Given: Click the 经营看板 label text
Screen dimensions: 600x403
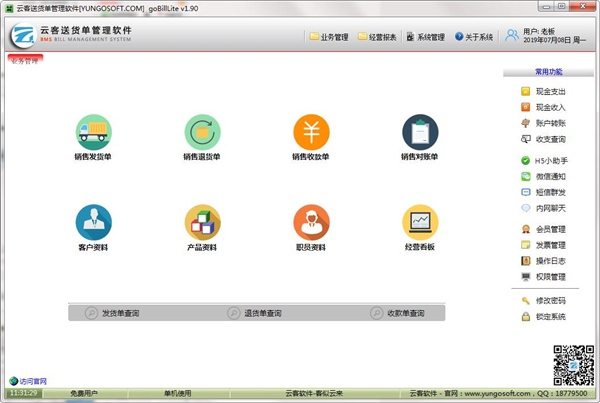Looking at the screenshot, I should point(420,247).
